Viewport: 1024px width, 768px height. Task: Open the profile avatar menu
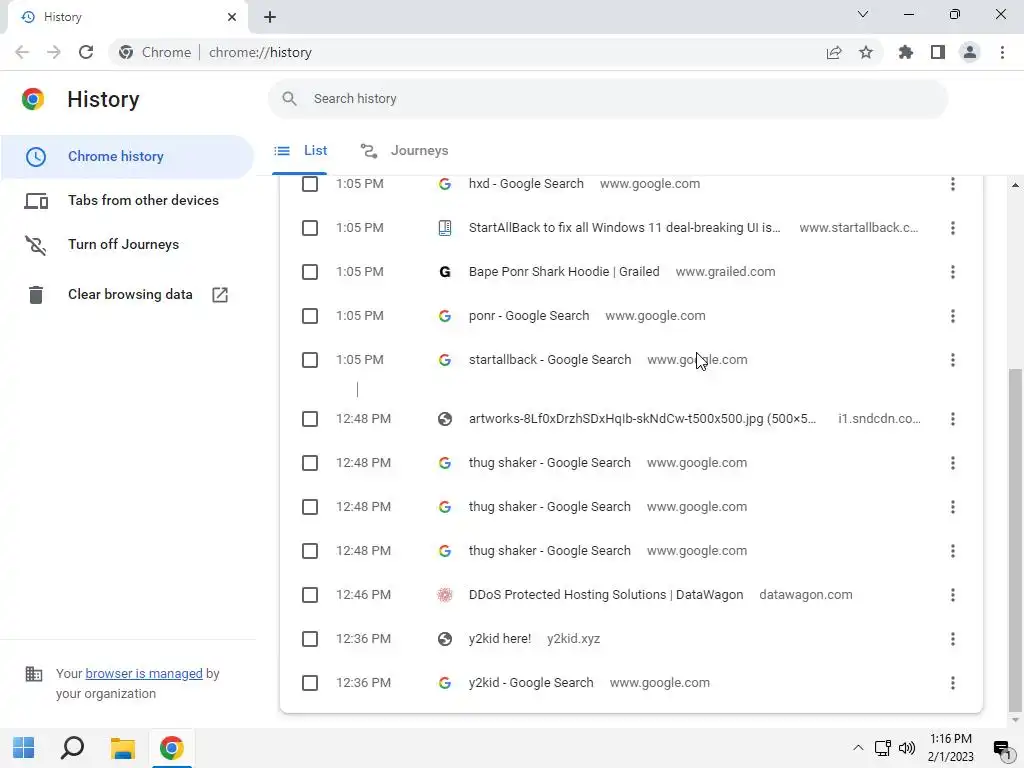point(970,52)
